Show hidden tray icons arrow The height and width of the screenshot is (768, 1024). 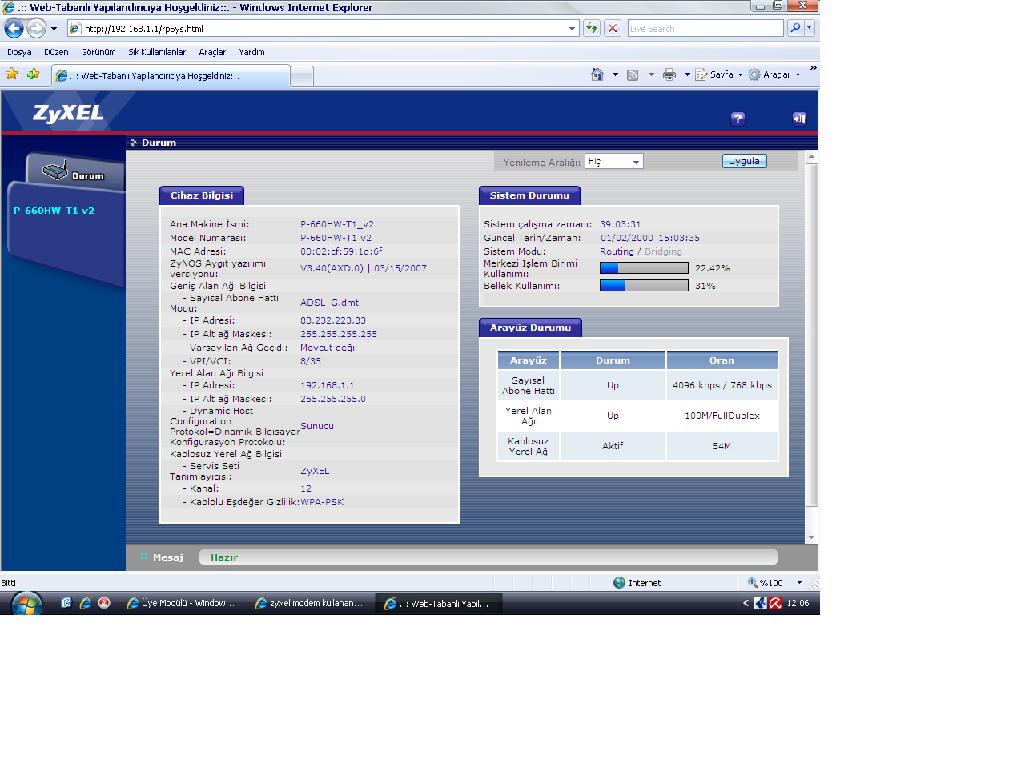click(x=746, y=603)
